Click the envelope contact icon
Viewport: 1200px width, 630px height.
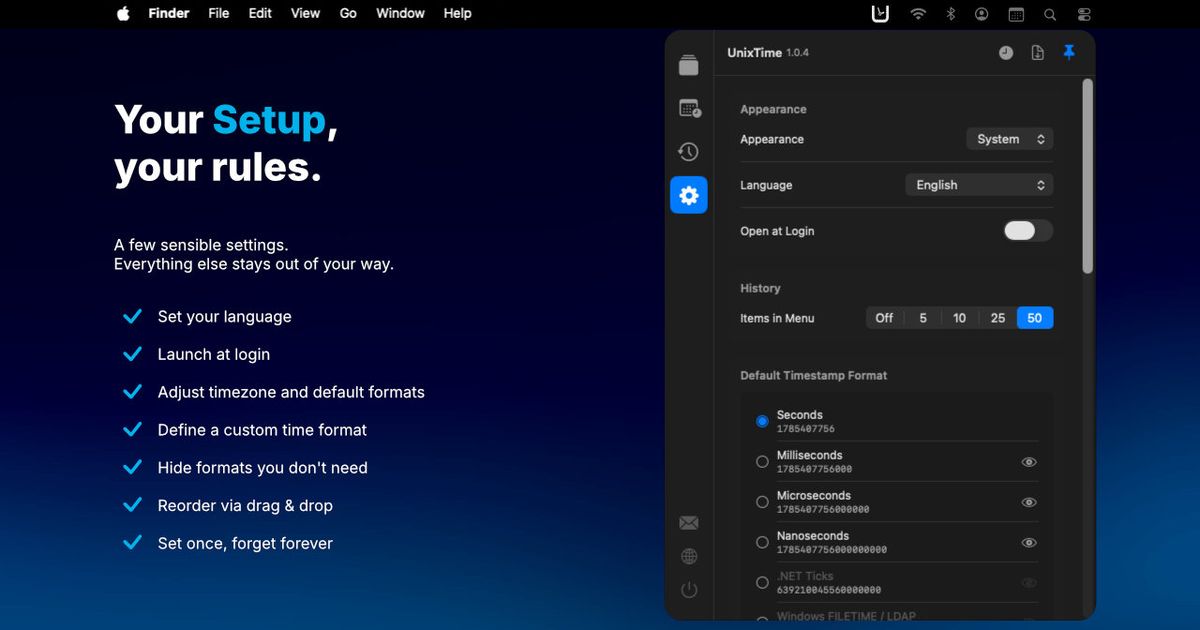(x=688, y=523)
